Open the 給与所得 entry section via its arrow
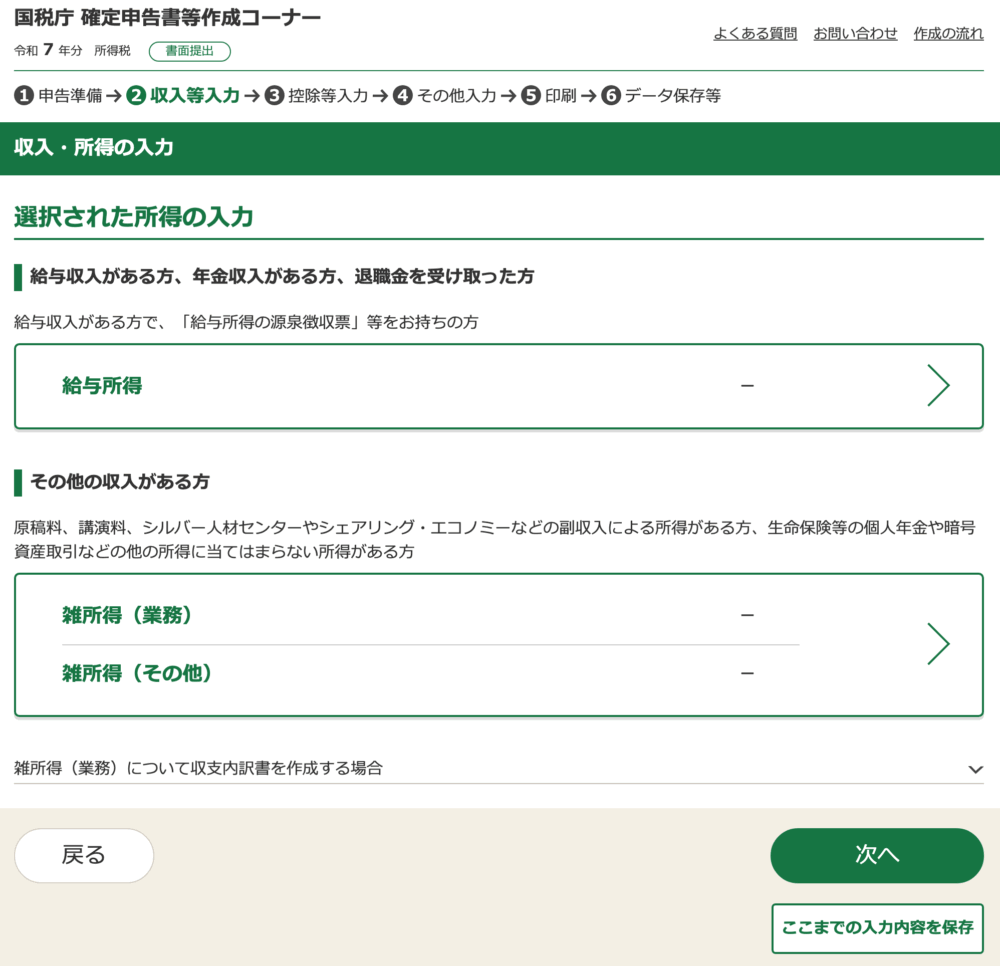The image size is (1000, 966). pyautogui.click(x=938, y=386)
